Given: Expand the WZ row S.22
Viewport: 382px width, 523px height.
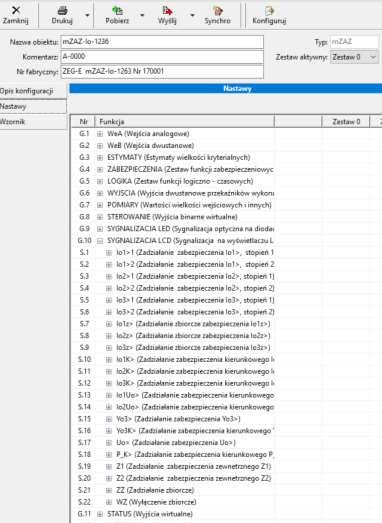Looking at the screenshot, I should click(109, 502).
